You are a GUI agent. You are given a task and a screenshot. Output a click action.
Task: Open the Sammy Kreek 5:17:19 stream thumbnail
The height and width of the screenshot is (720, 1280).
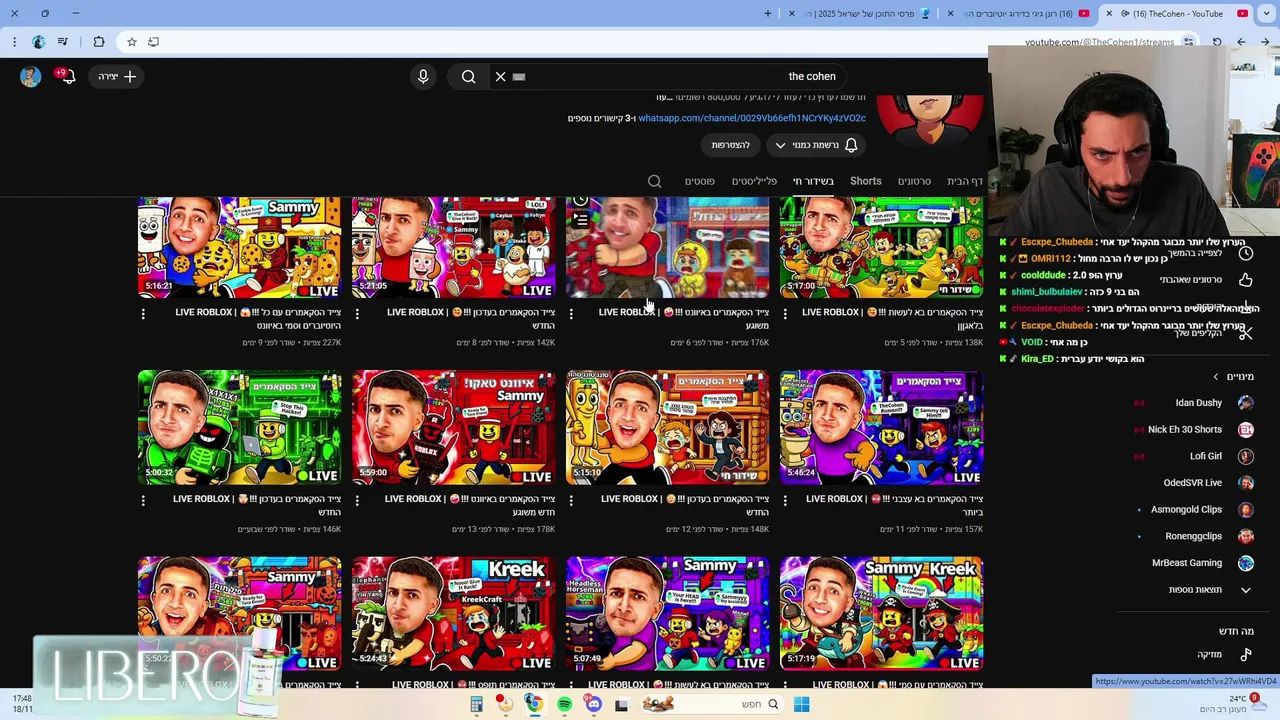click(x=881, y=614)
